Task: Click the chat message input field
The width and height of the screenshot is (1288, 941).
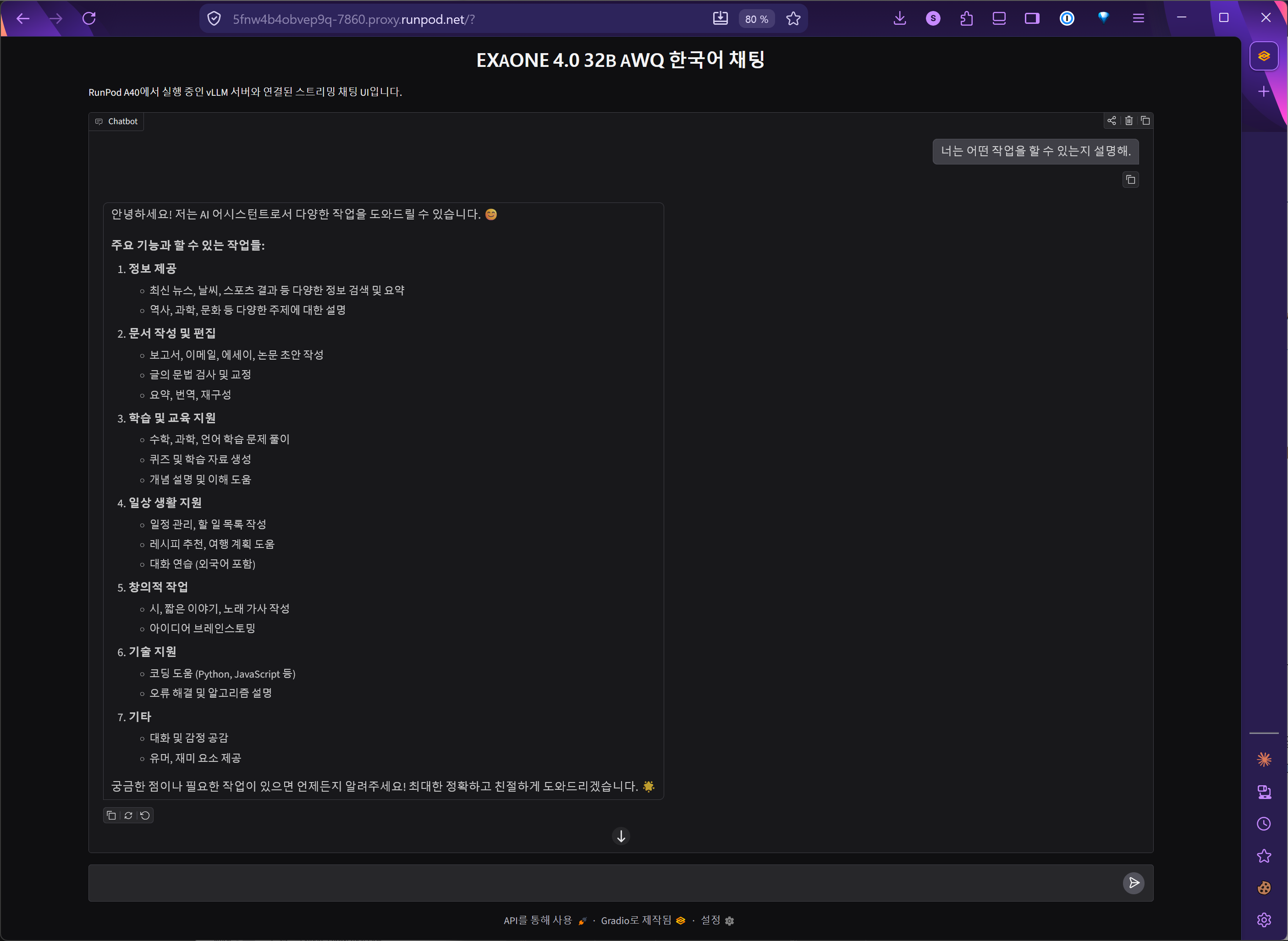Action: coord(604,883)
